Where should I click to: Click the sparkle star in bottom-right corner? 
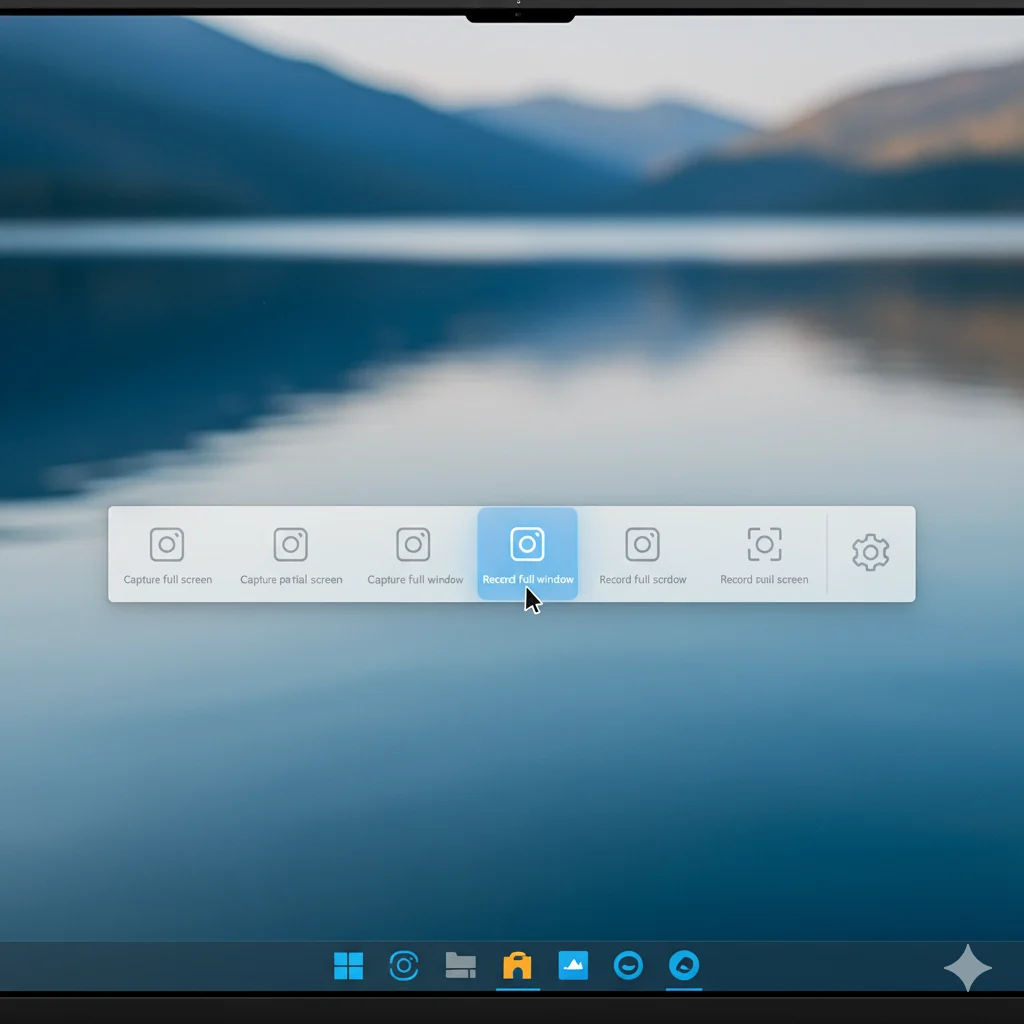[x=967, y=968]
